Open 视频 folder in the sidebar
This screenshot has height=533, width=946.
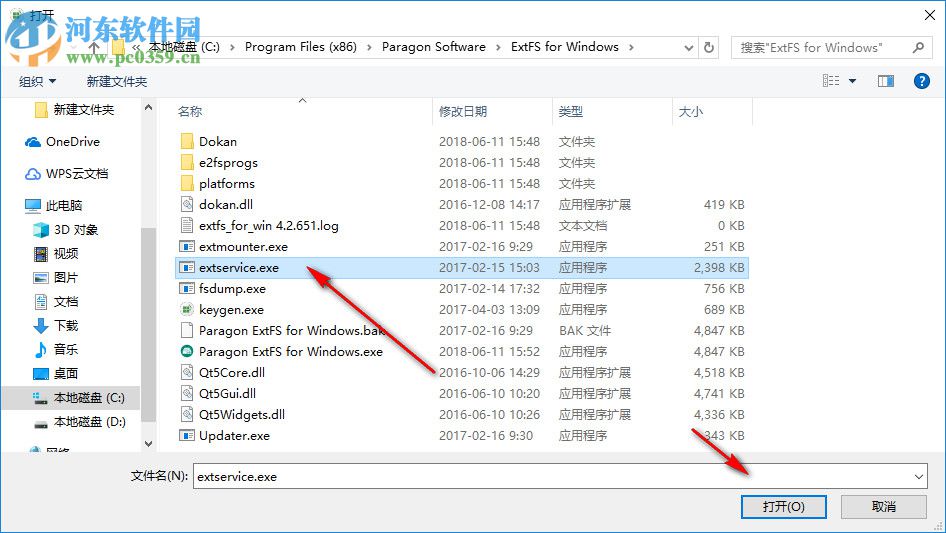click(x=56, y=254)
